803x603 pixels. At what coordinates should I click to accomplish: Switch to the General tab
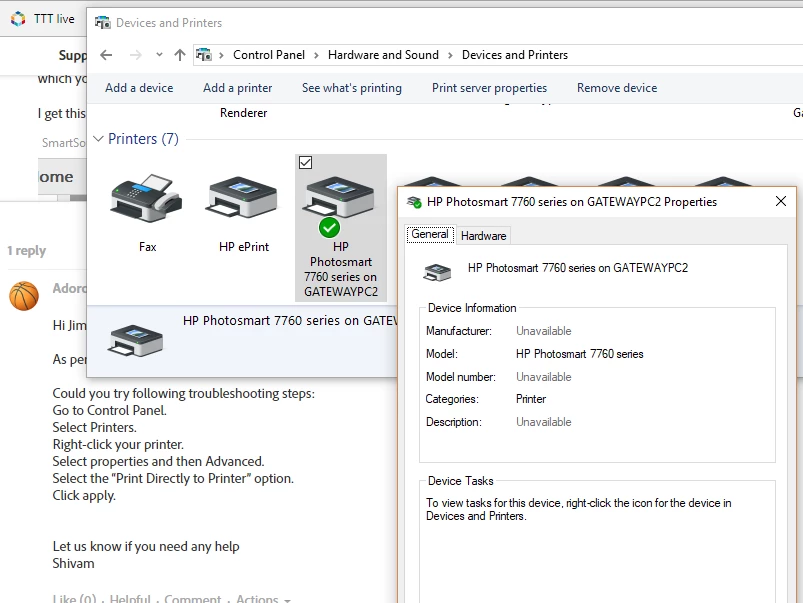[430, 234]
